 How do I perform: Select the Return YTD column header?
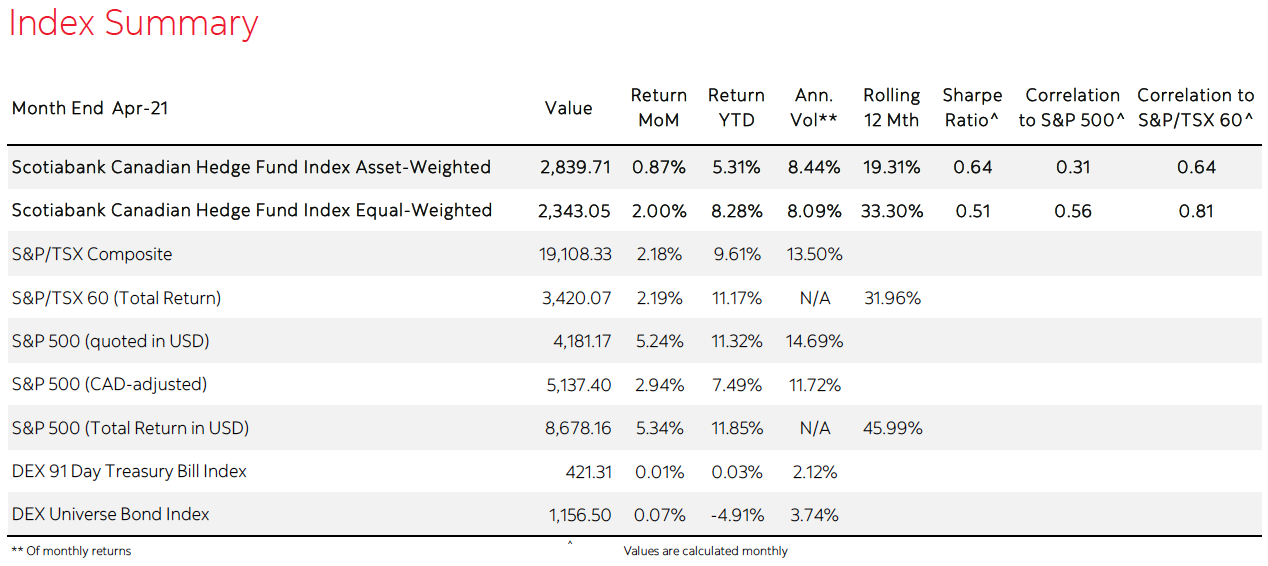click(x=736, y=107)
